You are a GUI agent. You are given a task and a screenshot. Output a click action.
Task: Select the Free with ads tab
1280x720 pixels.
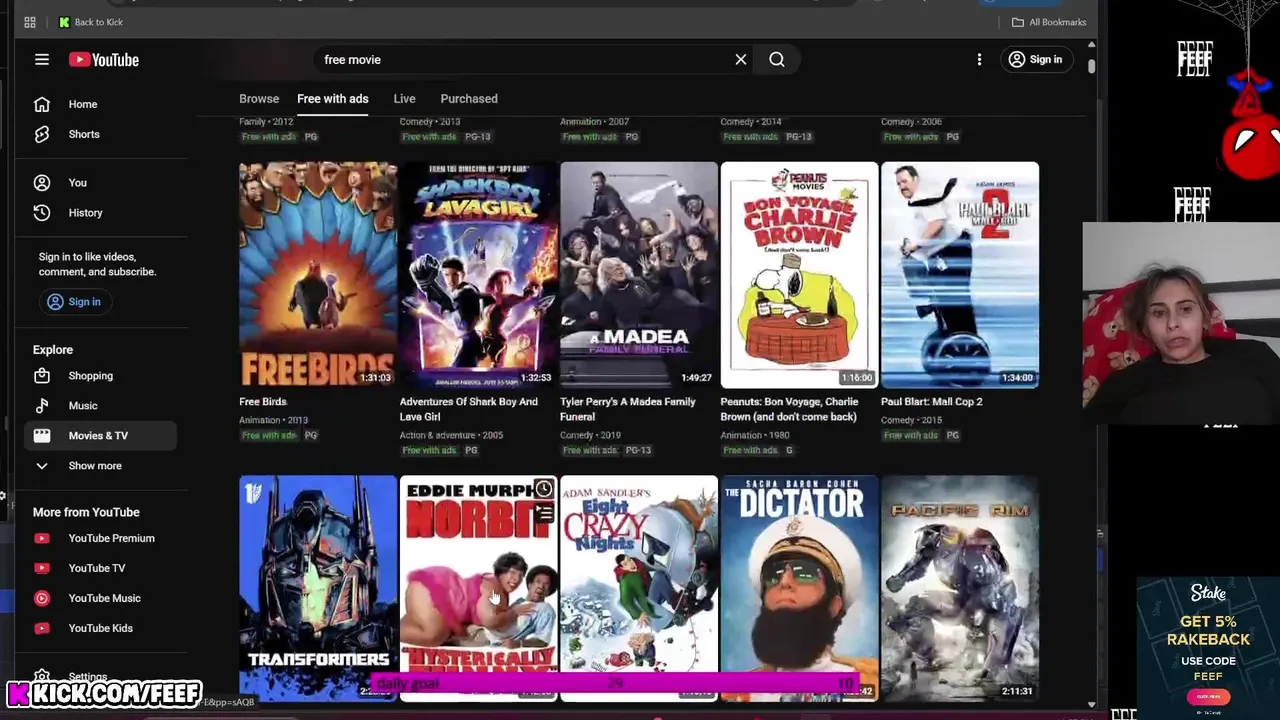point(333,99)
